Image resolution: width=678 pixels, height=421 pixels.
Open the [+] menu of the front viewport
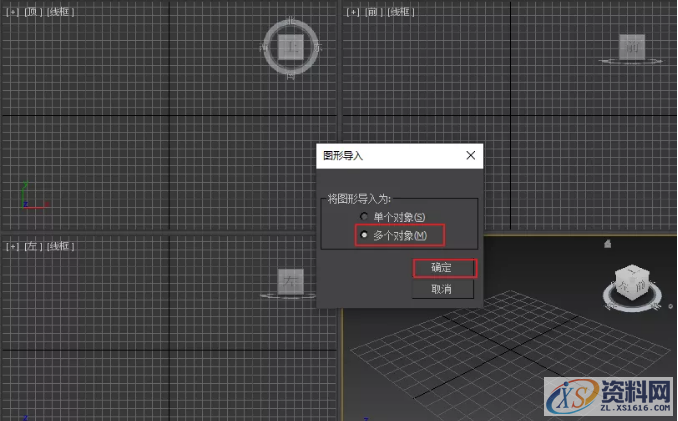pos(353,12)
